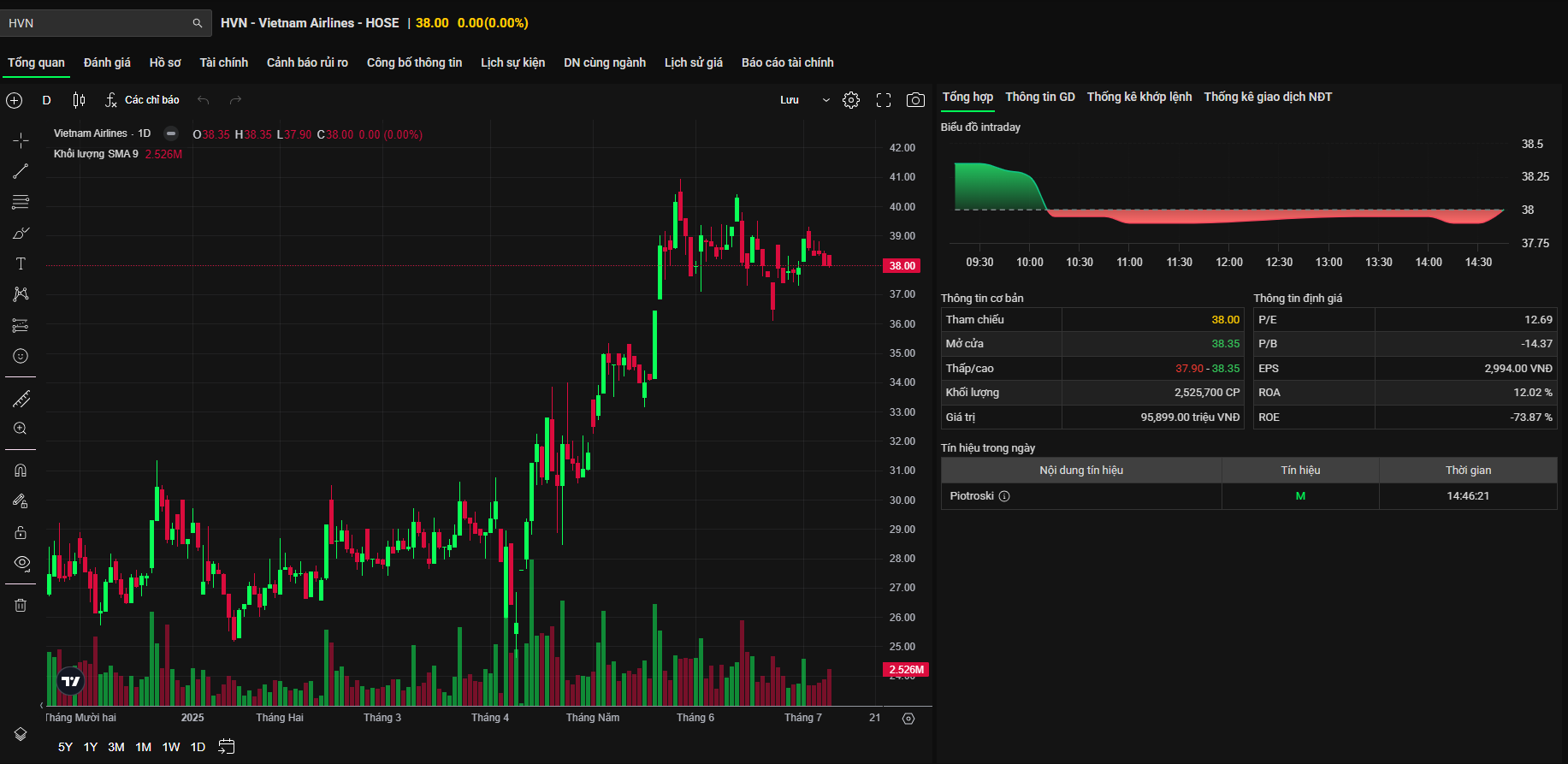The image size is (1568, 764).
Task: Toggle magnet mode for drawings
Action: (x=21, y=471)
